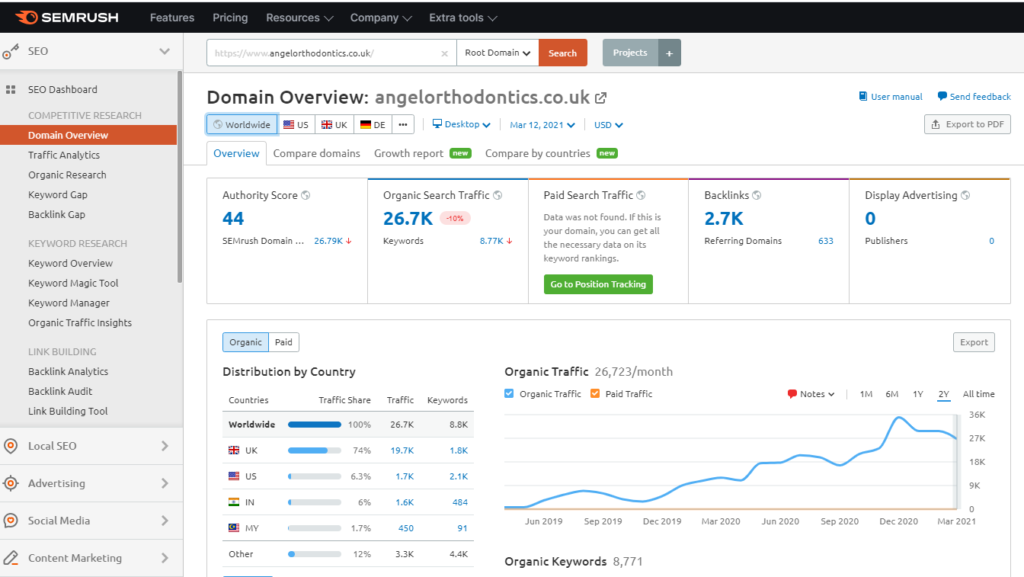Toggle the Paid Traffic checkbox
1024x577 pixels.
point(595,394)
